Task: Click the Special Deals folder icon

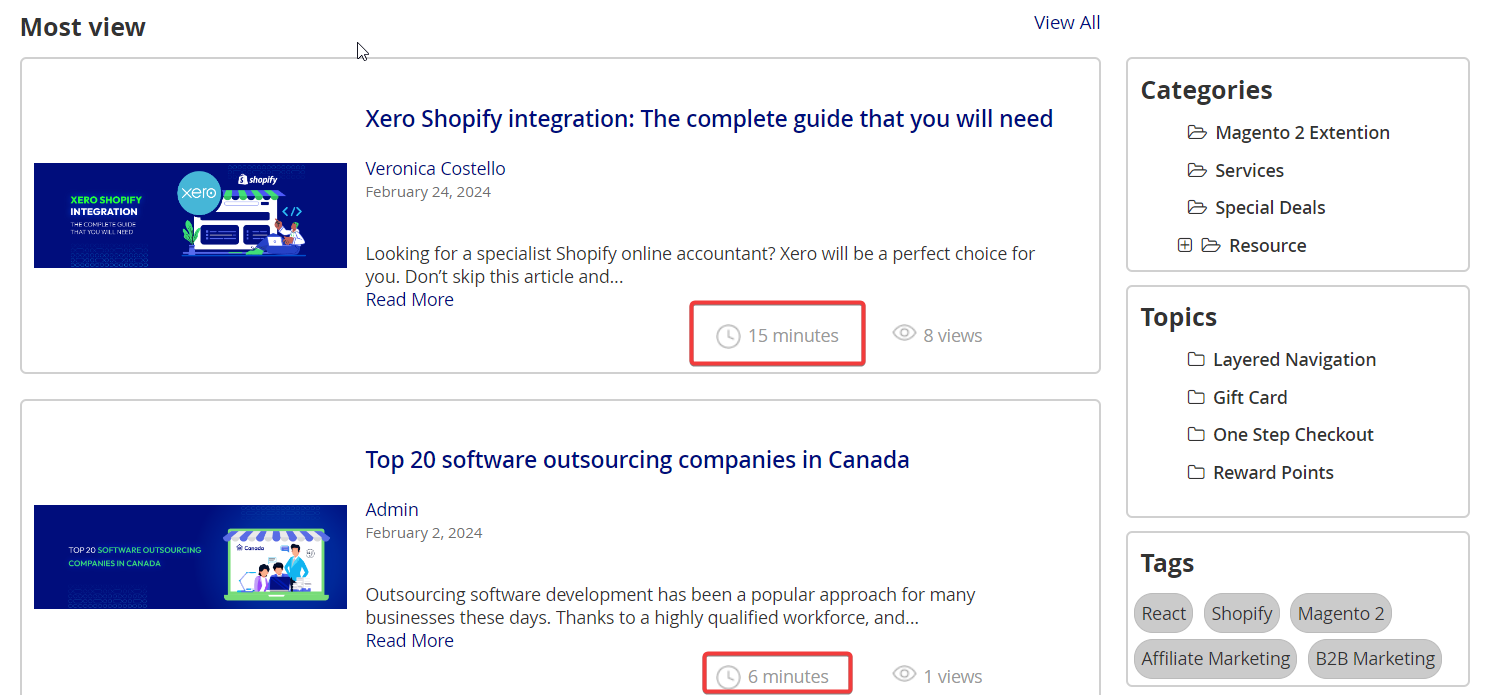Action: 1197,207
